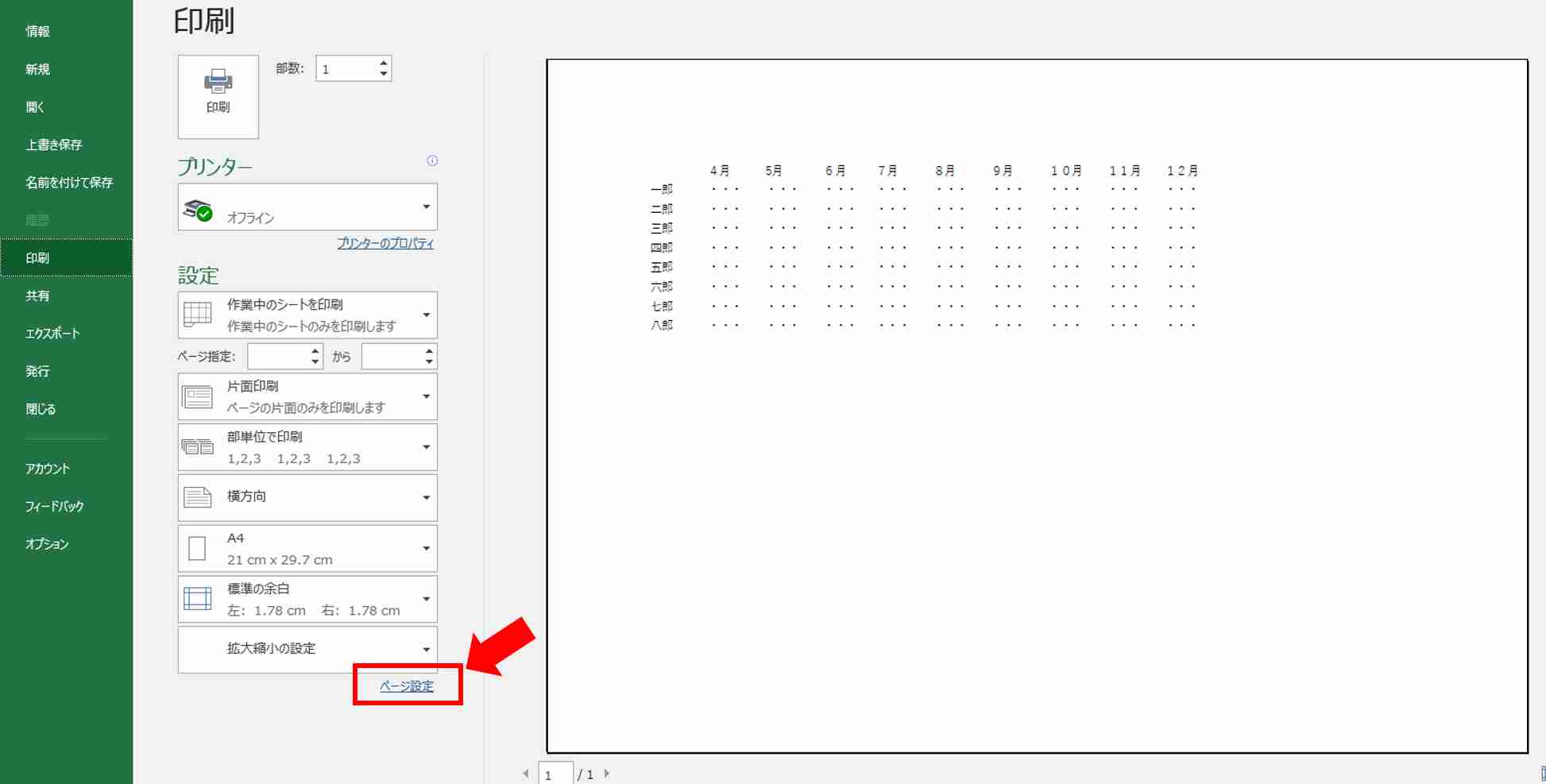Screen dimensions: 1546x784
Task: Increase the copies count with up arrow
Action: point(384,62)
